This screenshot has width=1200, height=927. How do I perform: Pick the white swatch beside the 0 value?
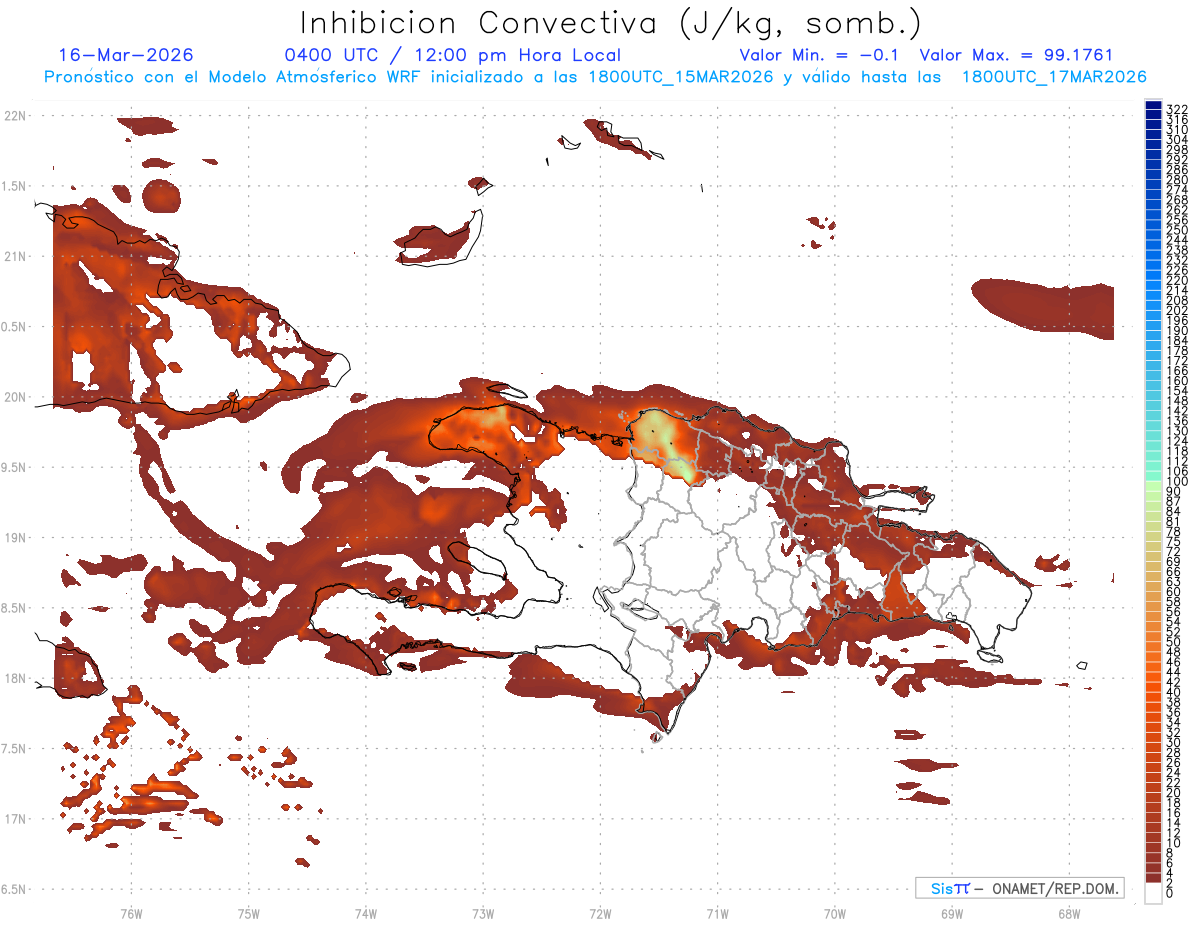click(1153, 892)
